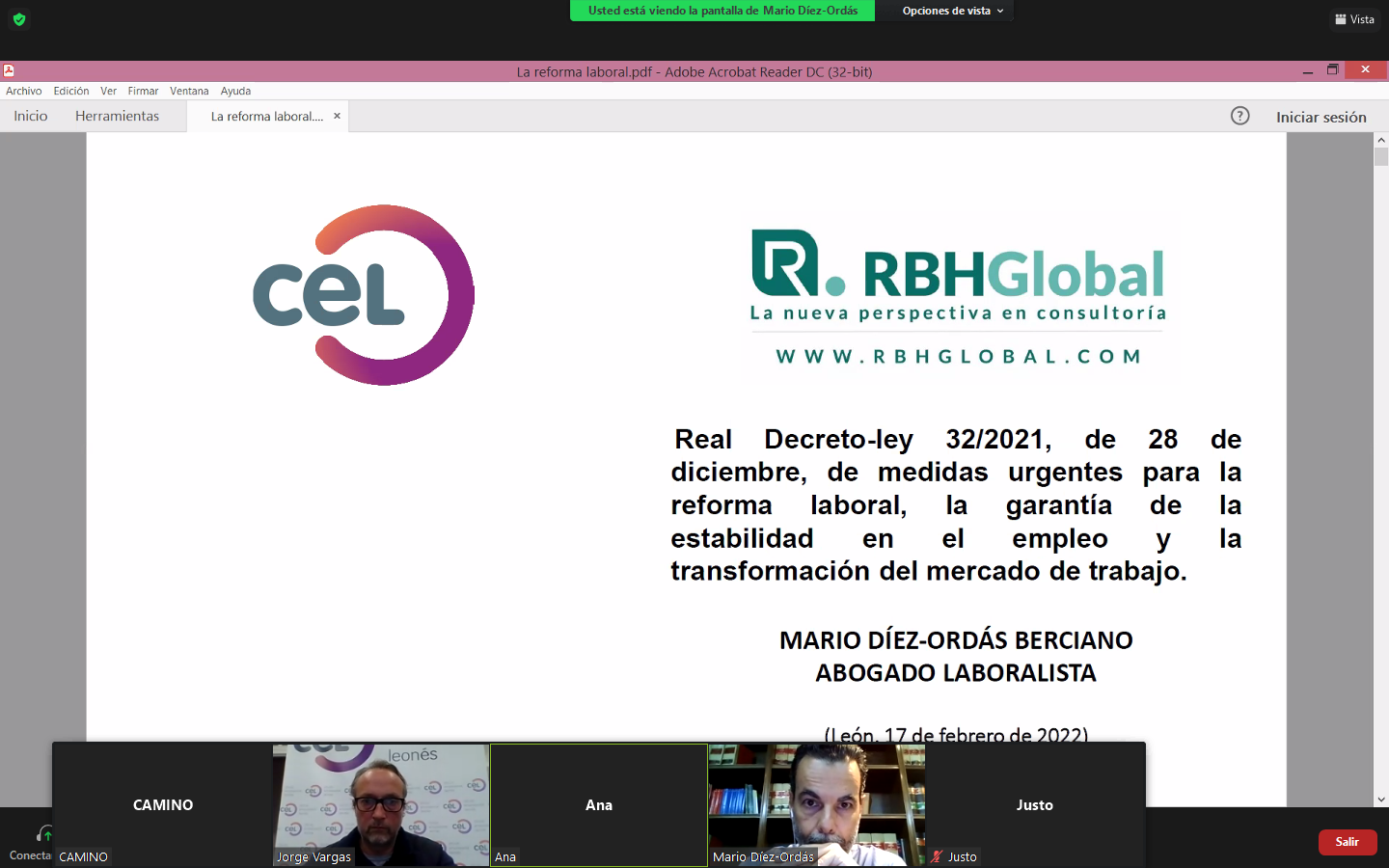
Task: Click the Acrobat PDF icon in the title bar
Action: coord(9,70)
